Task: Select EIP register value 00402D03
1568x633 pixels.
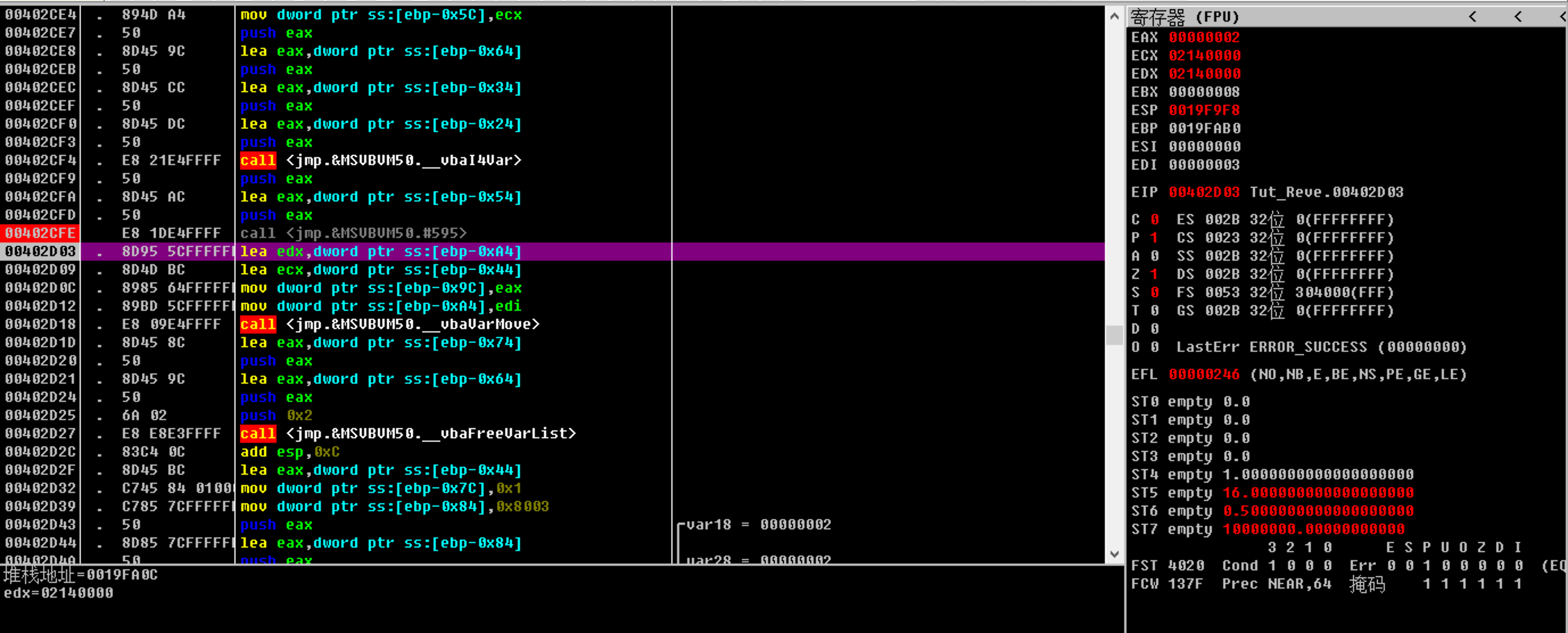Action: pyautogui.click(x=1204, y=192)
